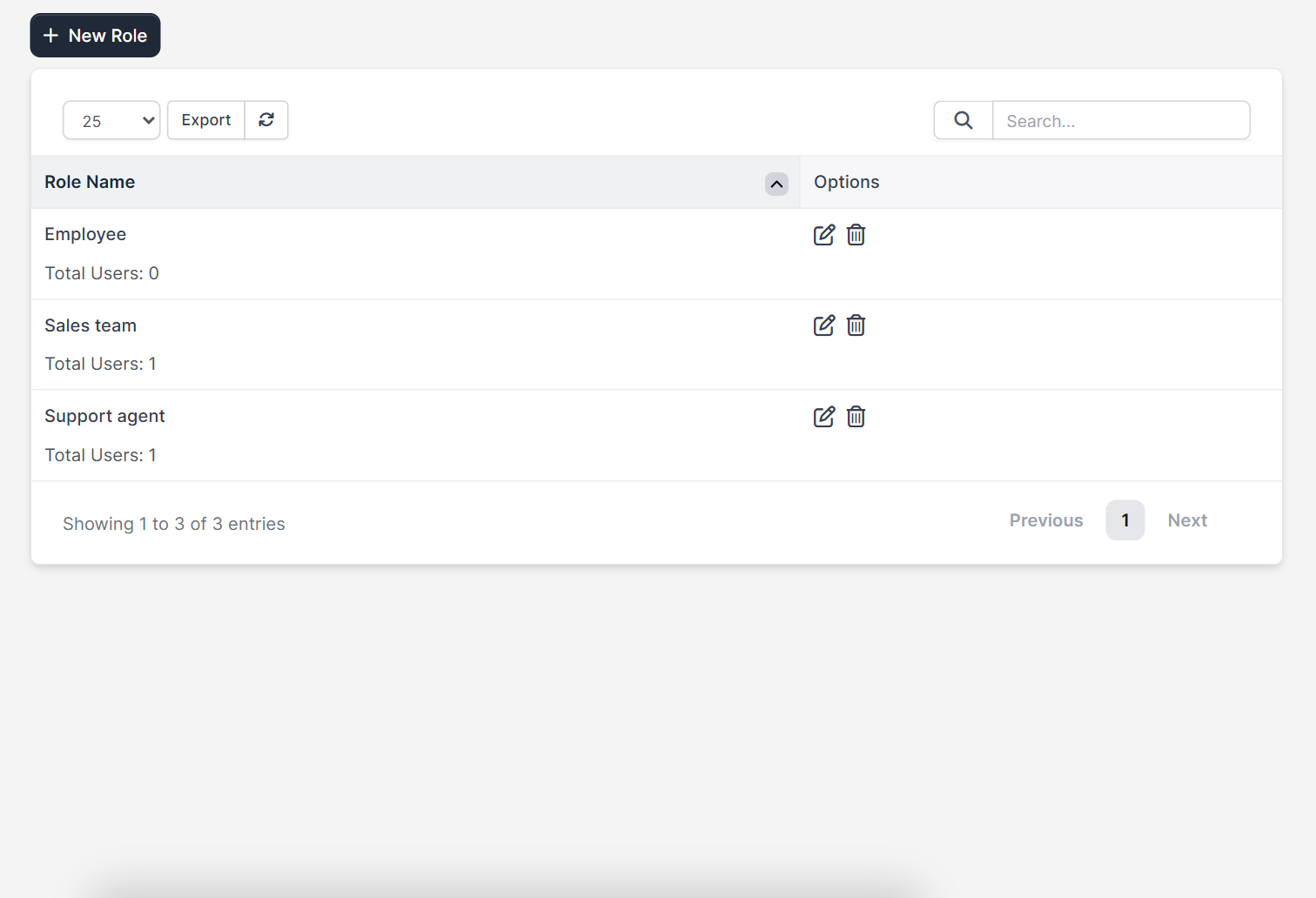
Task: Reload the roles table
Action: coord(266,120)
